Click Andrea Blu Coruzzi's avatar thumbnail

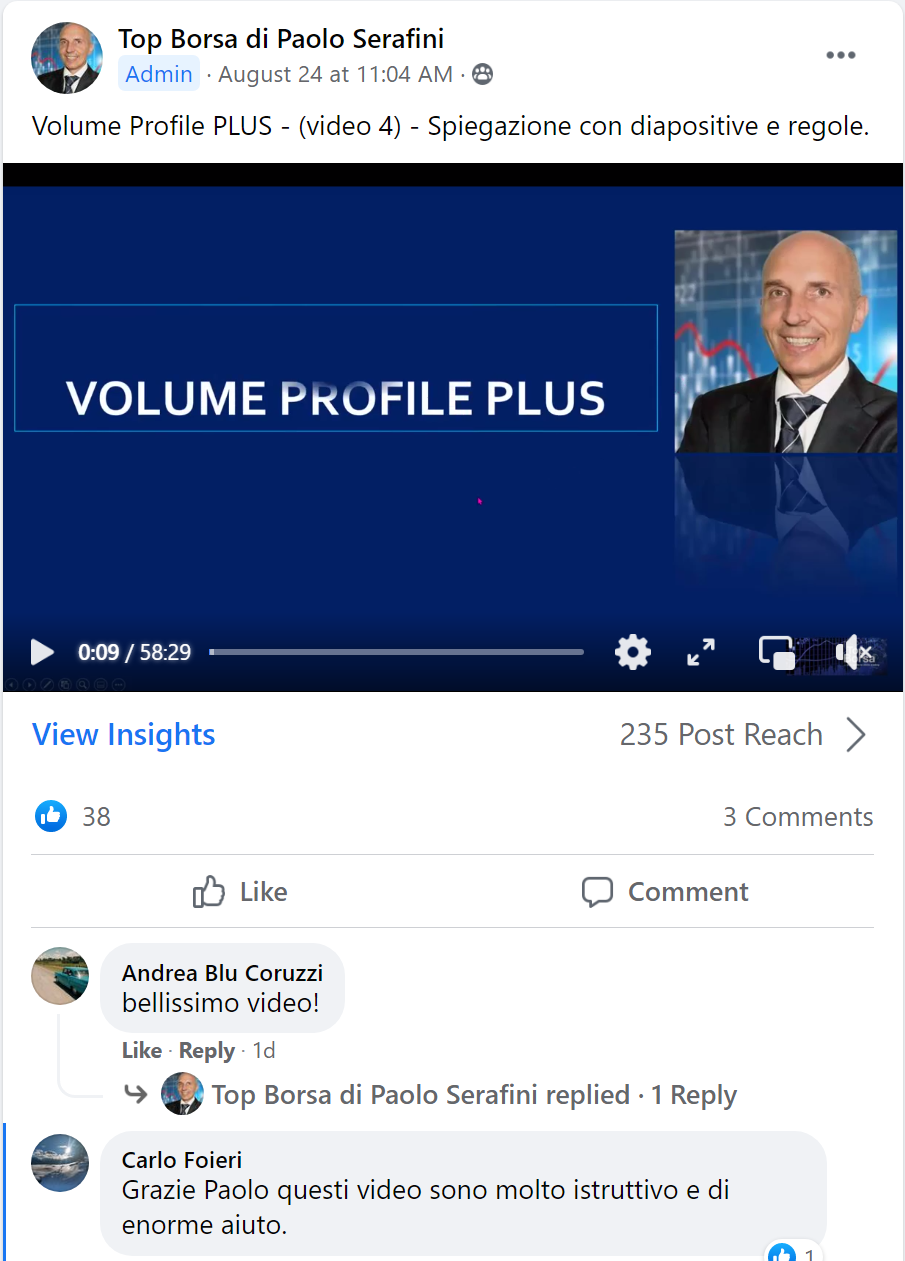tap(60, 975)
